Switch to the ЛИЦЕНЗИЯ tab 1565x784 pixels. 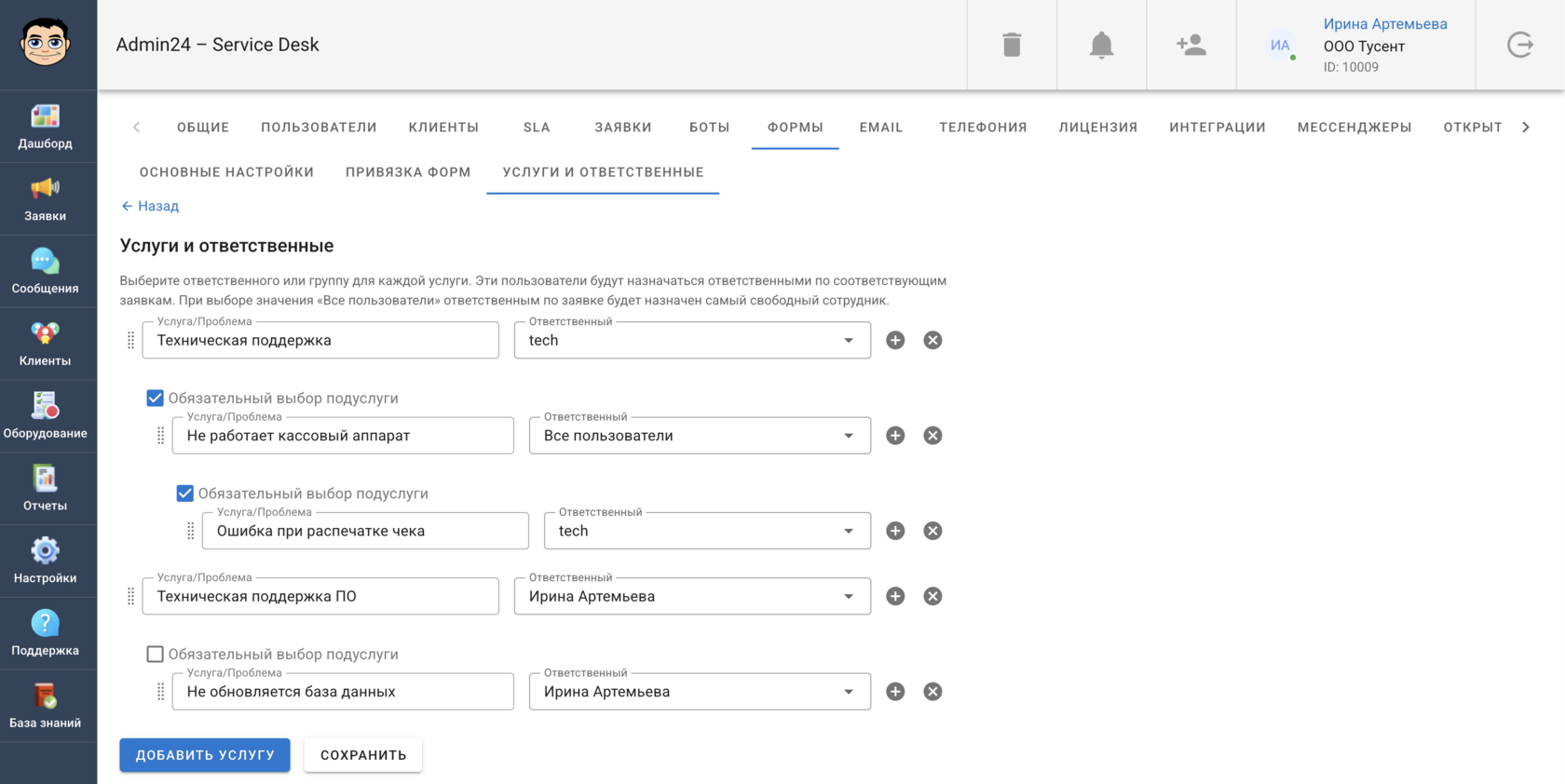1097,128
